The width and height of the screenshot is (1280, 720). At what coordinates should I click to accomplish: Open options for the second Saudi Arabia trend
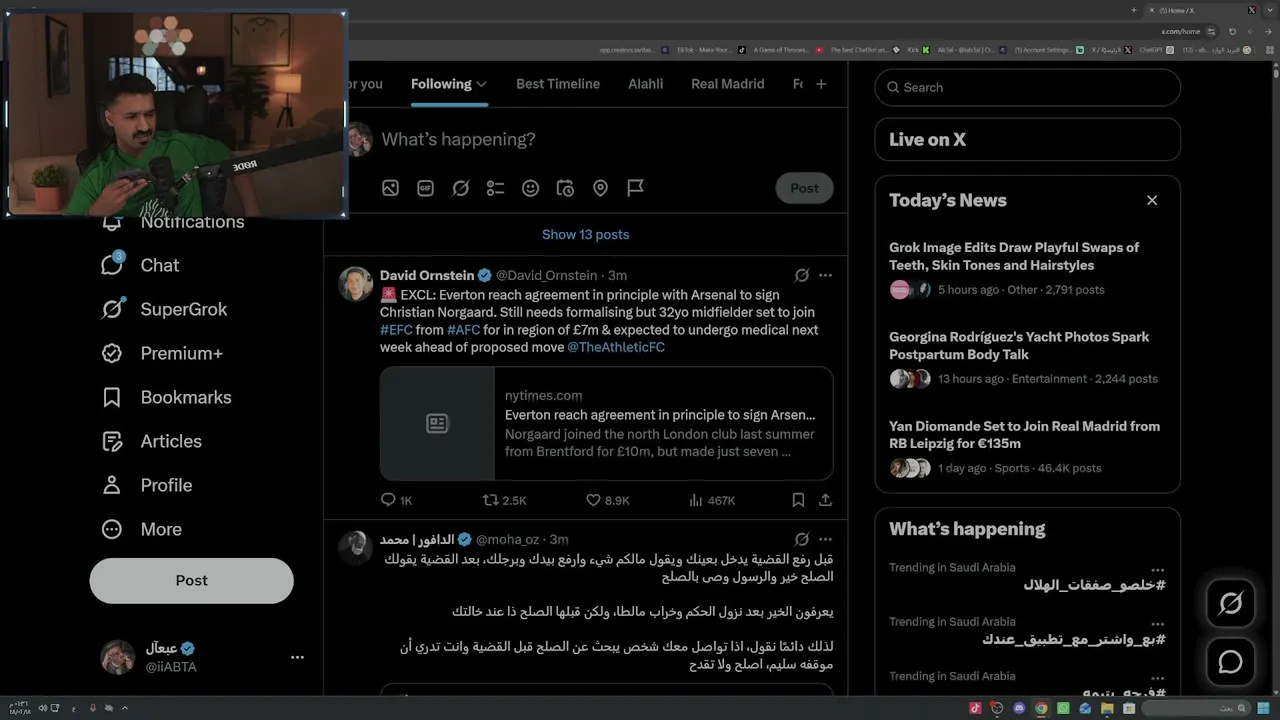(x=1157, y=623)
